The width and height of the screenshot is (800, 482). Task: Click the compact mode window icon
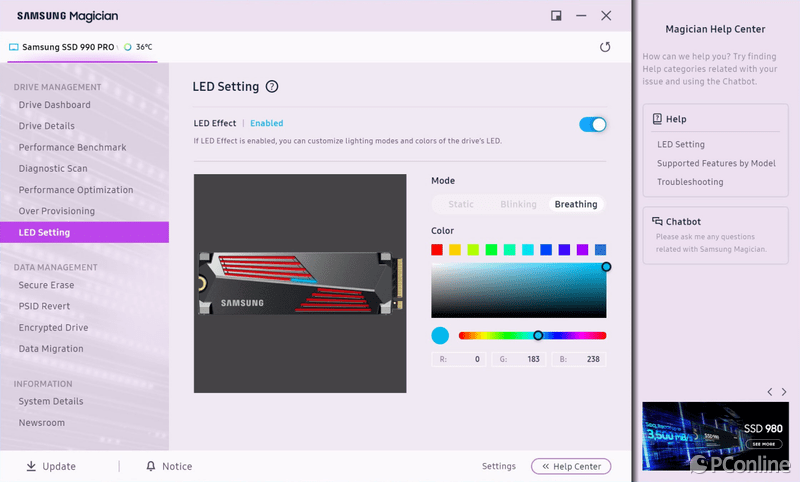[x=556, y=15]
